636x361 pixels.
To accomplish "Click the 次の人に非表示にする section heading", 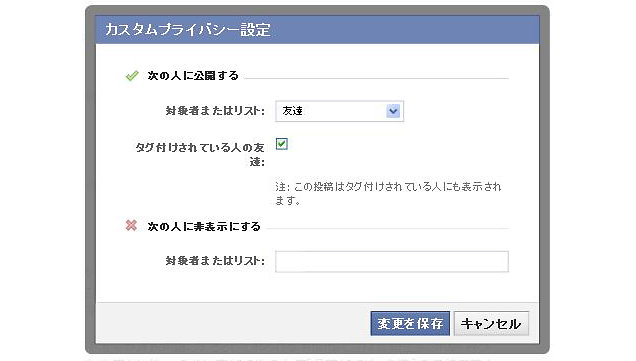I will pos(204,226).
